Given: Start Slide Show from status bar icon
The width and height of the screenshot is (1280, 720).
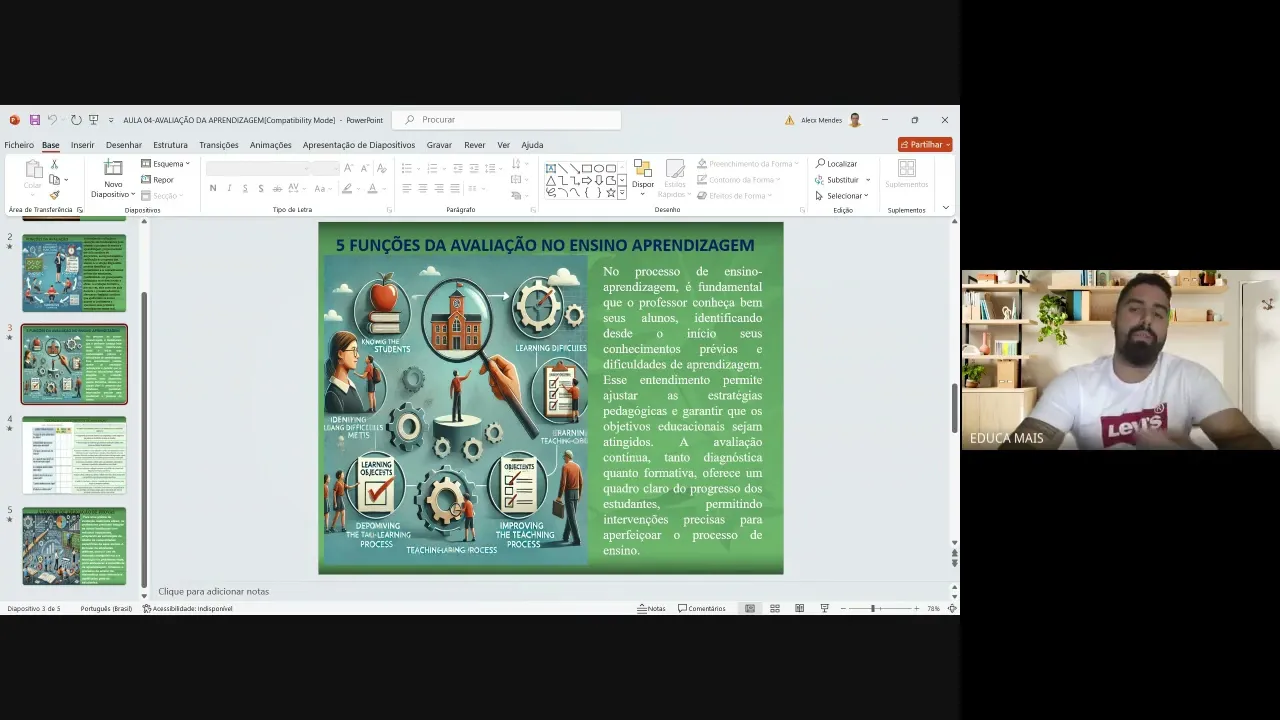Looking at the screenshot, I should pyautogui.click(x=824, y=608).
